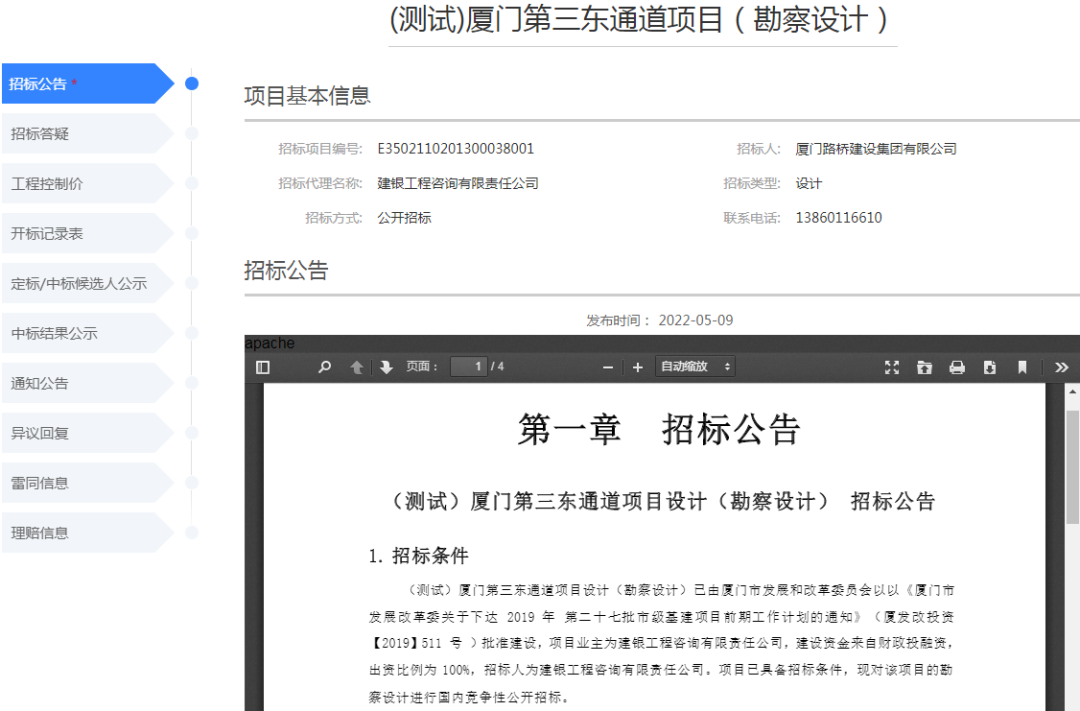Click the page number input field
Screen dimensions: 1080x711
(x=469, y=367)
